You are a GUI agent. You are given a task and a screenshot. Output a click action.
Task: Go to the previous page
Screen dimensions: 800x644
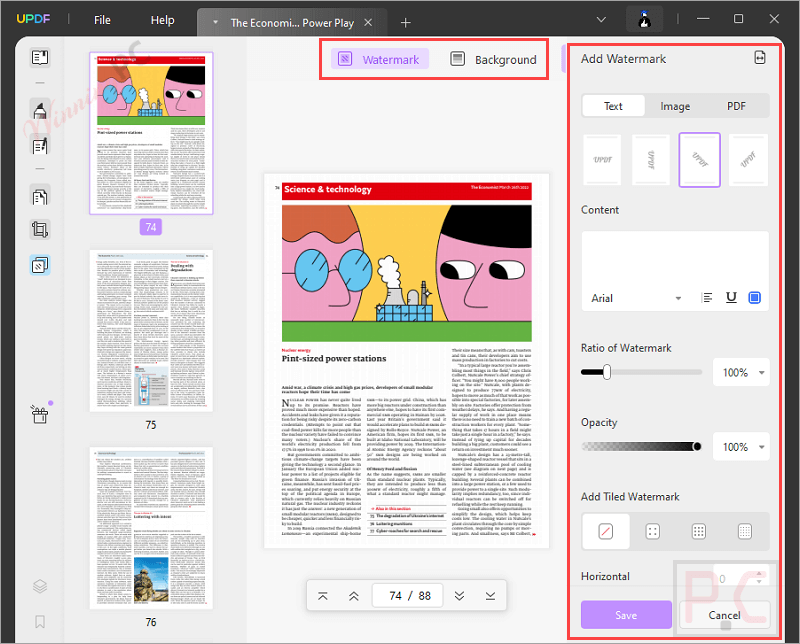354,596
